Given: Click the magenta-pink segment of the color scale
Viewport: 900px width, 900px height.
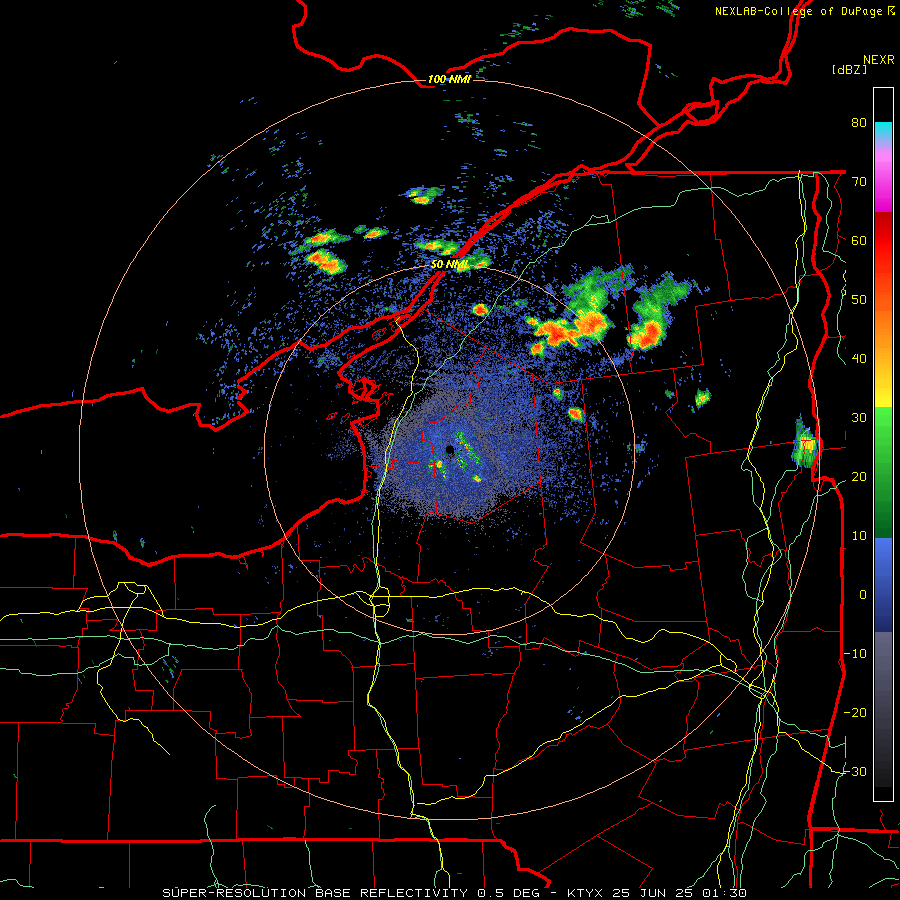Looking at the screenshot, I should tap(883, 178).
